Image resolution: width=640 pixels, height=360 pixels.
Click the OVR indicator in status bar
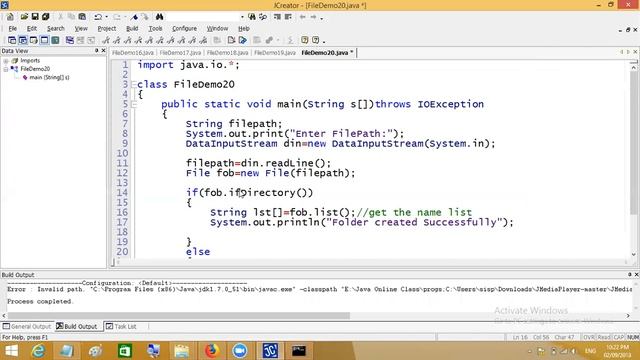[589, 337]
